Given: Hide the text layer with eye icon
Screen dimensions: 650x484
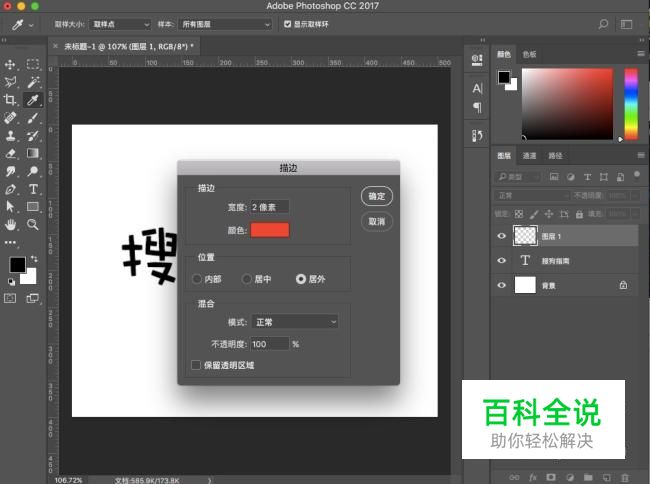Looking at the screenshot, I should [502, 260].
